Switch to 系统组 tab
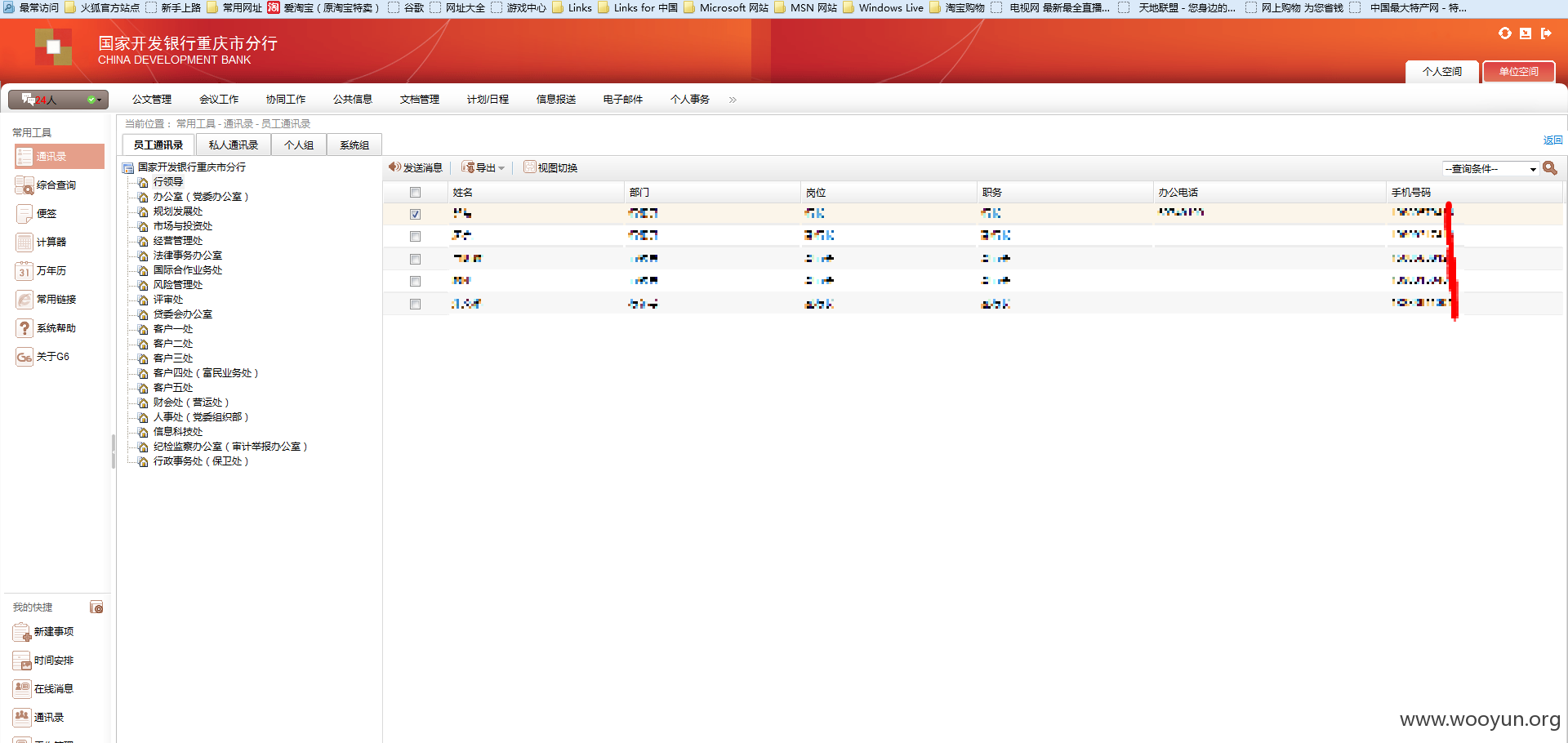This screenshot has width=1568, height=743. click(x=354, y=145)
